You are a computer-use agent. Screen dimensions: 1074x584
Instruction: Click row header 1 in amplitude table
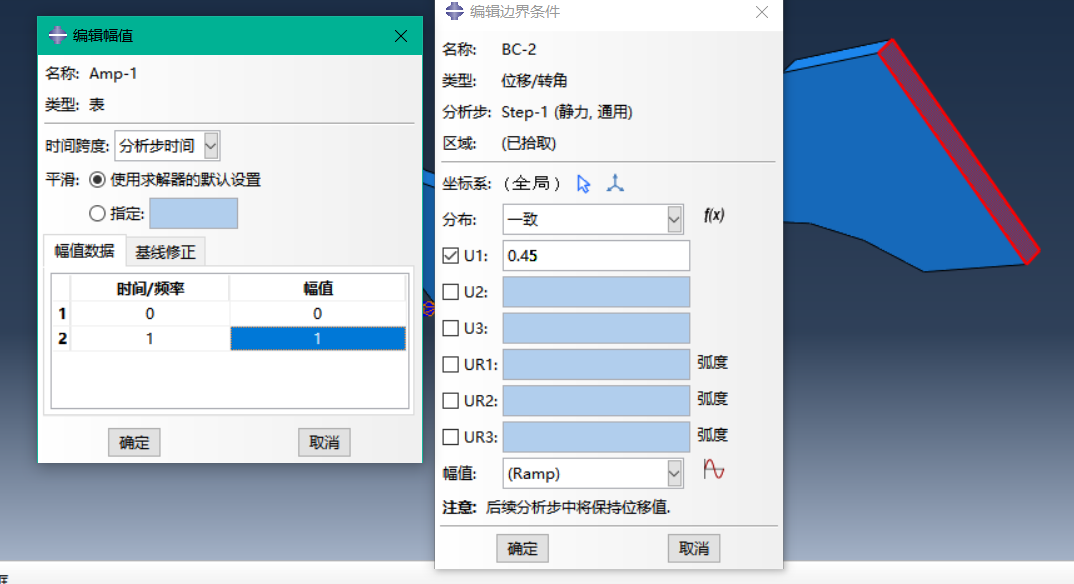(x=62, y=314)
